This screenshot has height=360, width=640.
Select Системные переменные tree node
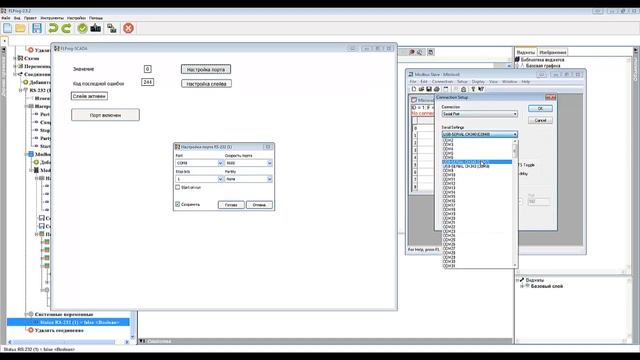(64, 314)
